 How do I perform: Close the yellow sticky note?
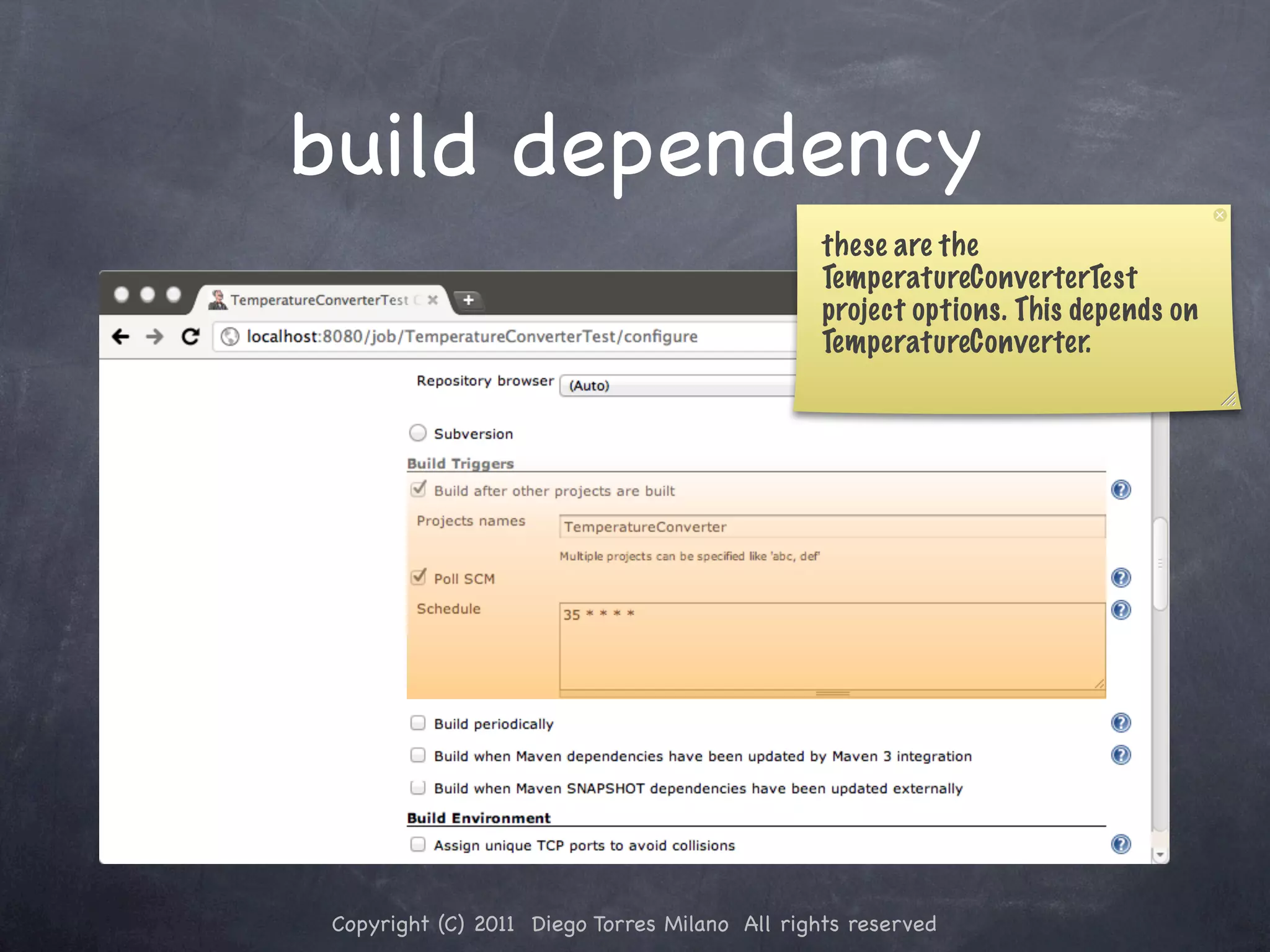coord(1220,215)
